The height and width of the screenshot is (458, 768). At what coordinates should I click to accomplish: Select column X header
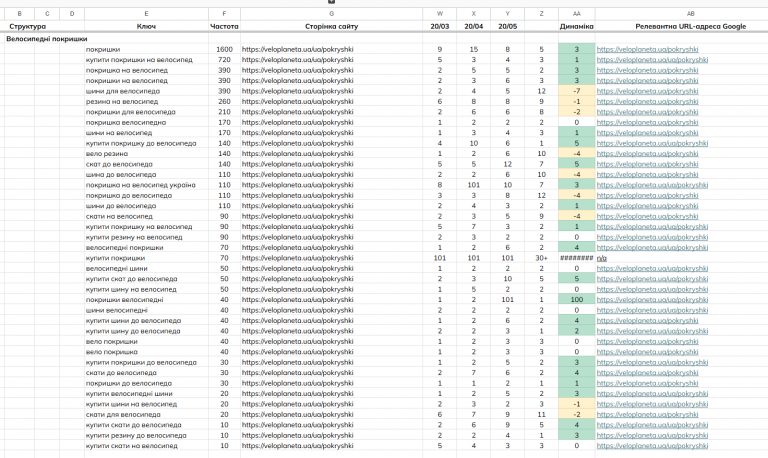(474, 14)
